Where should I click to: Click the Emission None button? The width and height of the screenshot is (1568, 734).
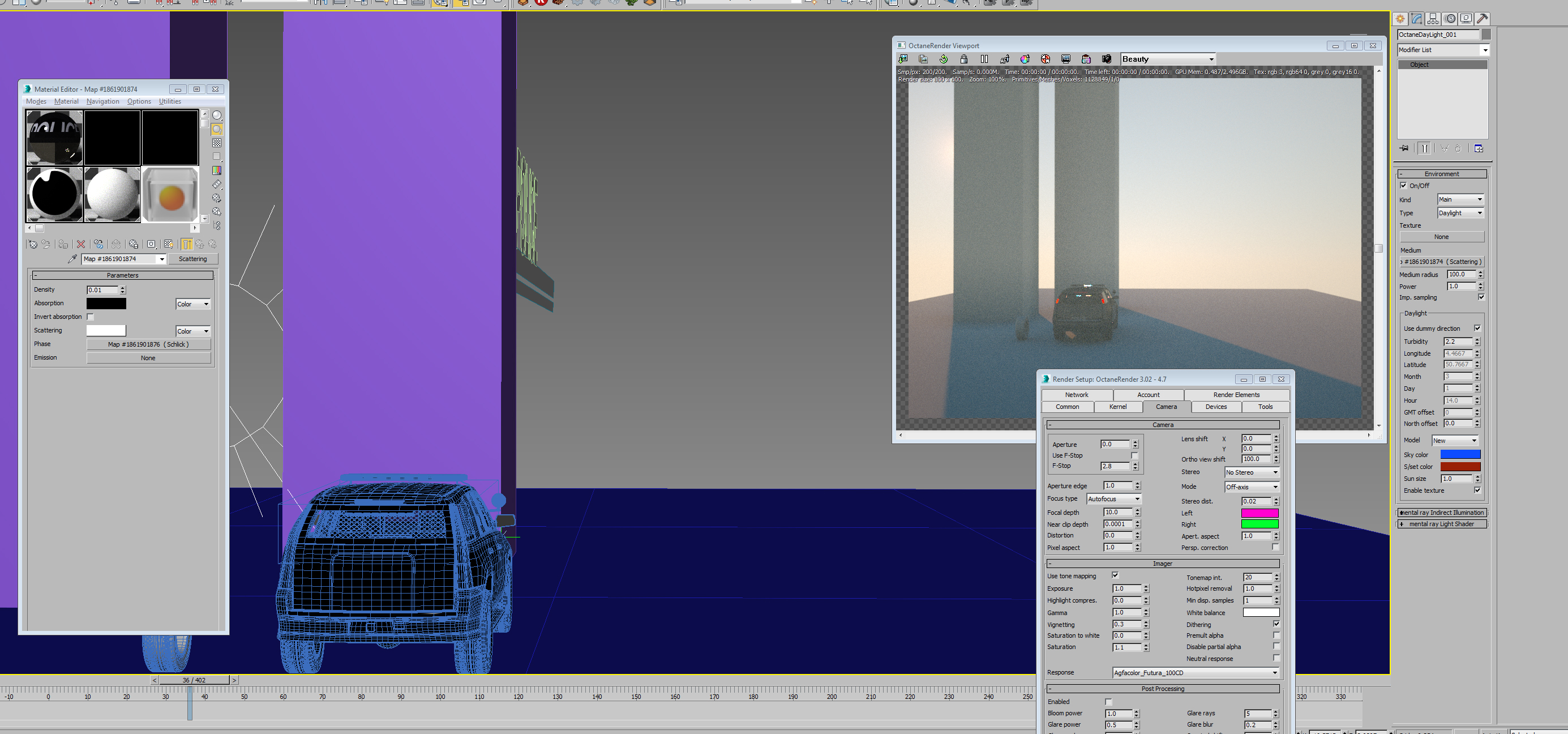148,358
